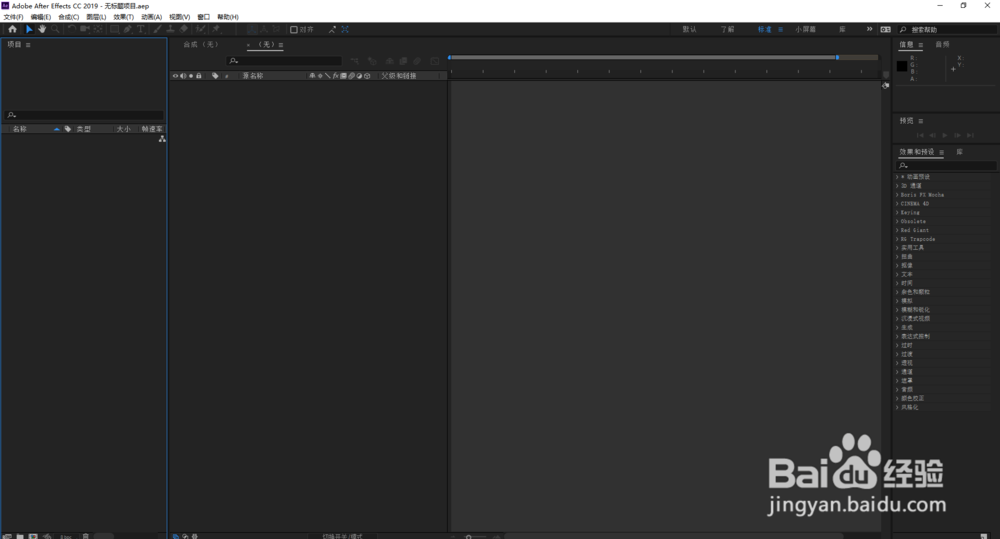
Task: Click the eye video visibility column header
Action: pyautogui.click(x=175, y=76)
